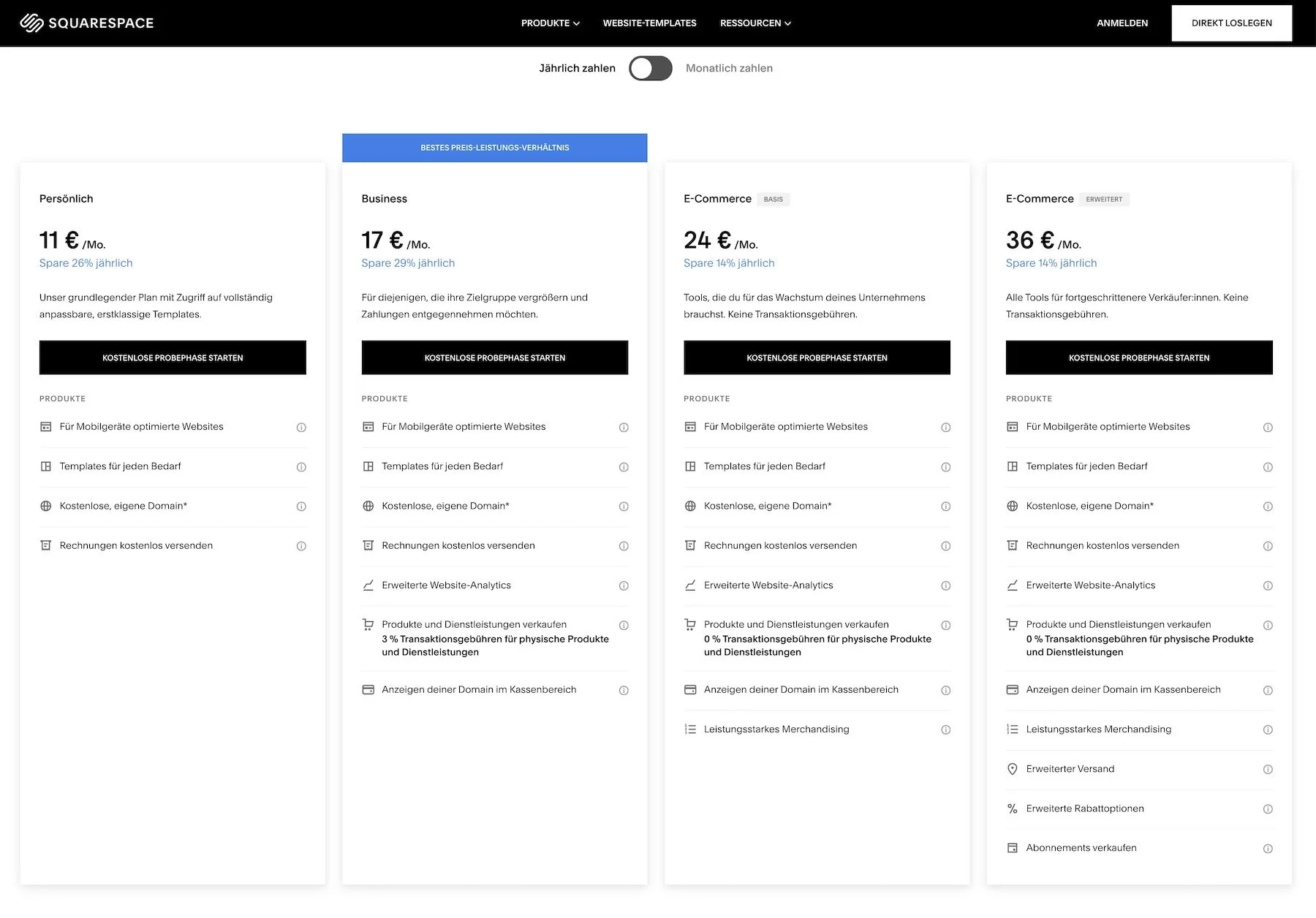1316x918 pixels.
Task: Click info icon for Merchandising in E-Commerce Basis
Action: [945, 729]
